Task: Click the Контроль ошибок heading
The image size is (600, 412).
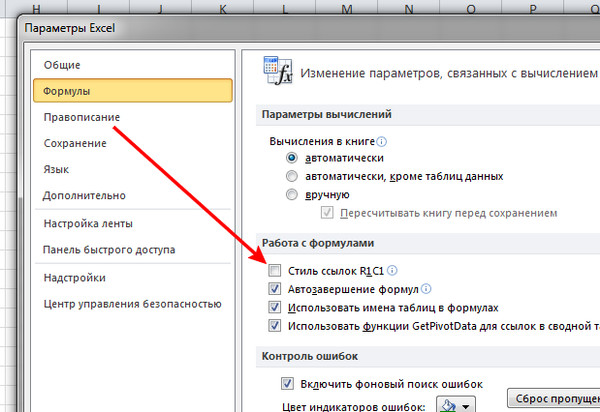Action: tap(310, 356)
